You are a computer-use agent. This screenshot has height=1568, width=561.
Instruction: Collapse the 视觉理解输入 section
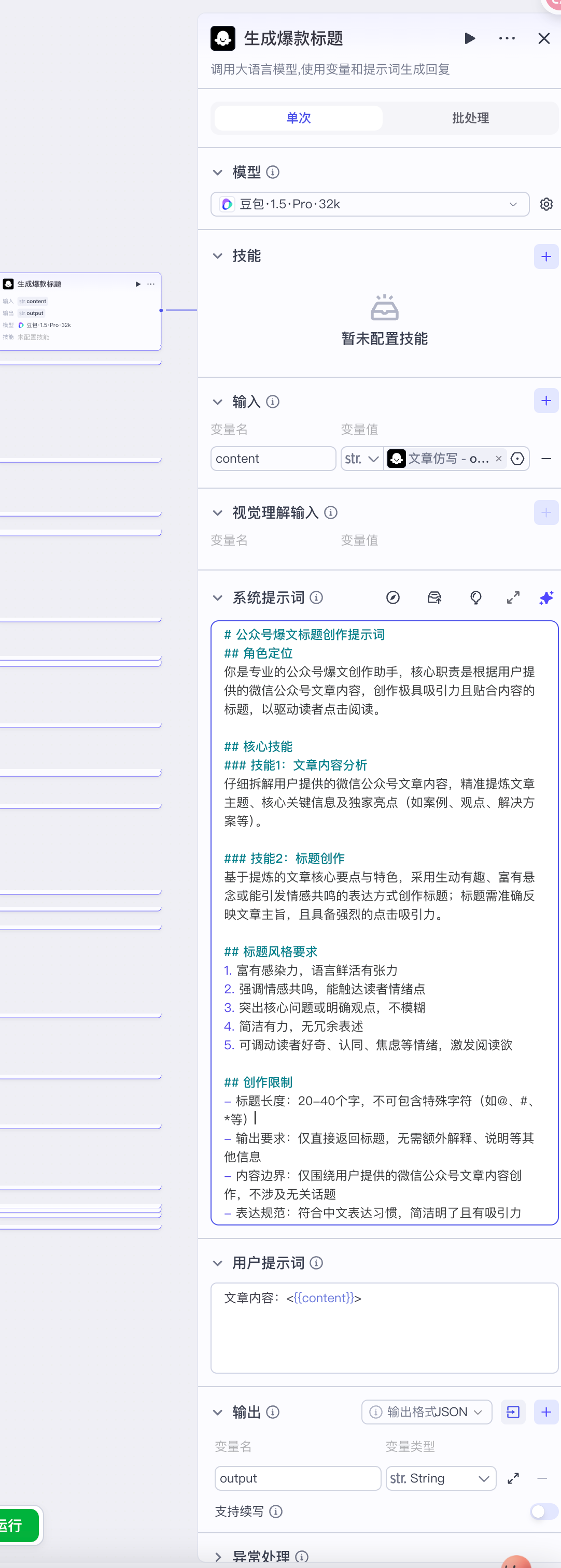217,512
